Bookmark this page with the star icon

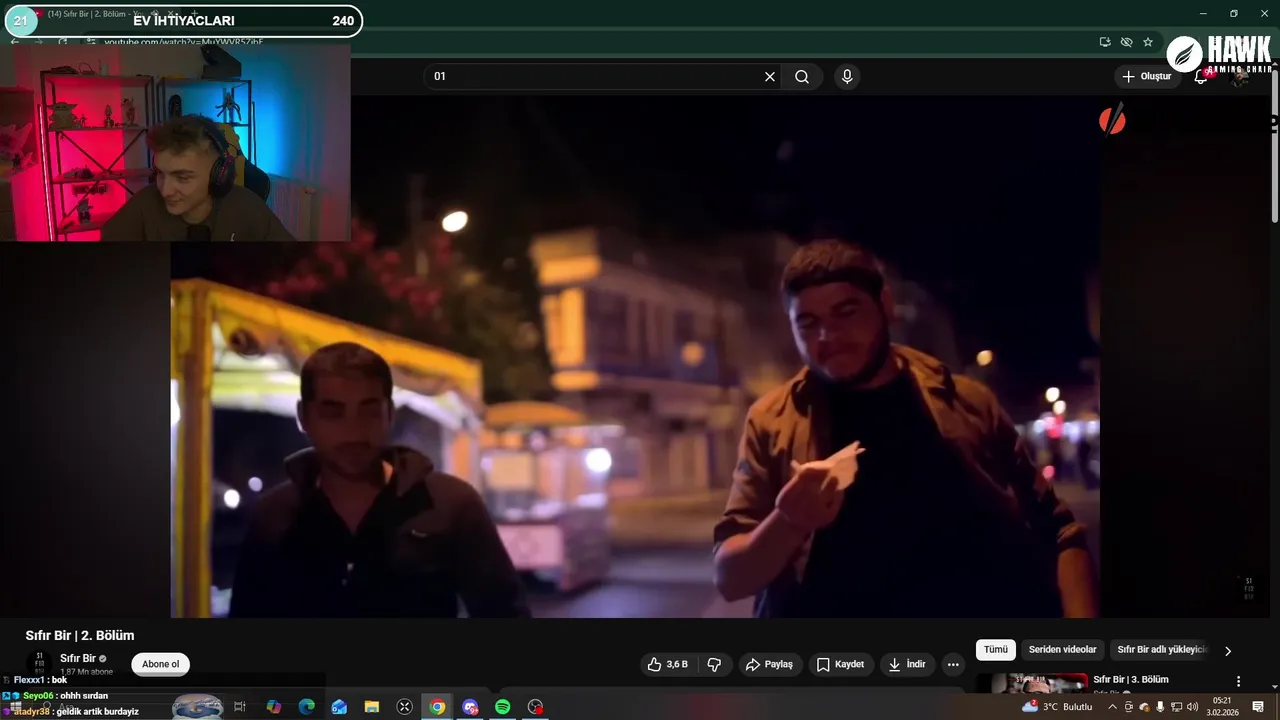1148,42
